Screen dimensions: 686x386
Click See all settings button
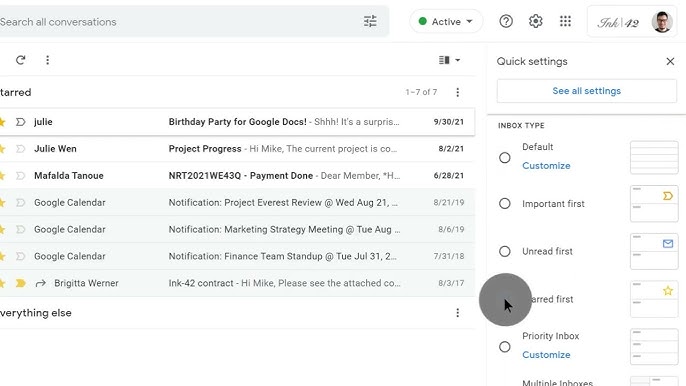coord(586,91)
